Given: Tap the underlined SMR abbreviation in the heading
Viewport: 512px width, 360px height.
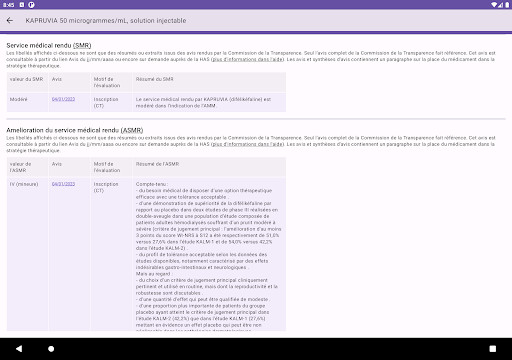Looking at the screenshot, I should point(82,46).
